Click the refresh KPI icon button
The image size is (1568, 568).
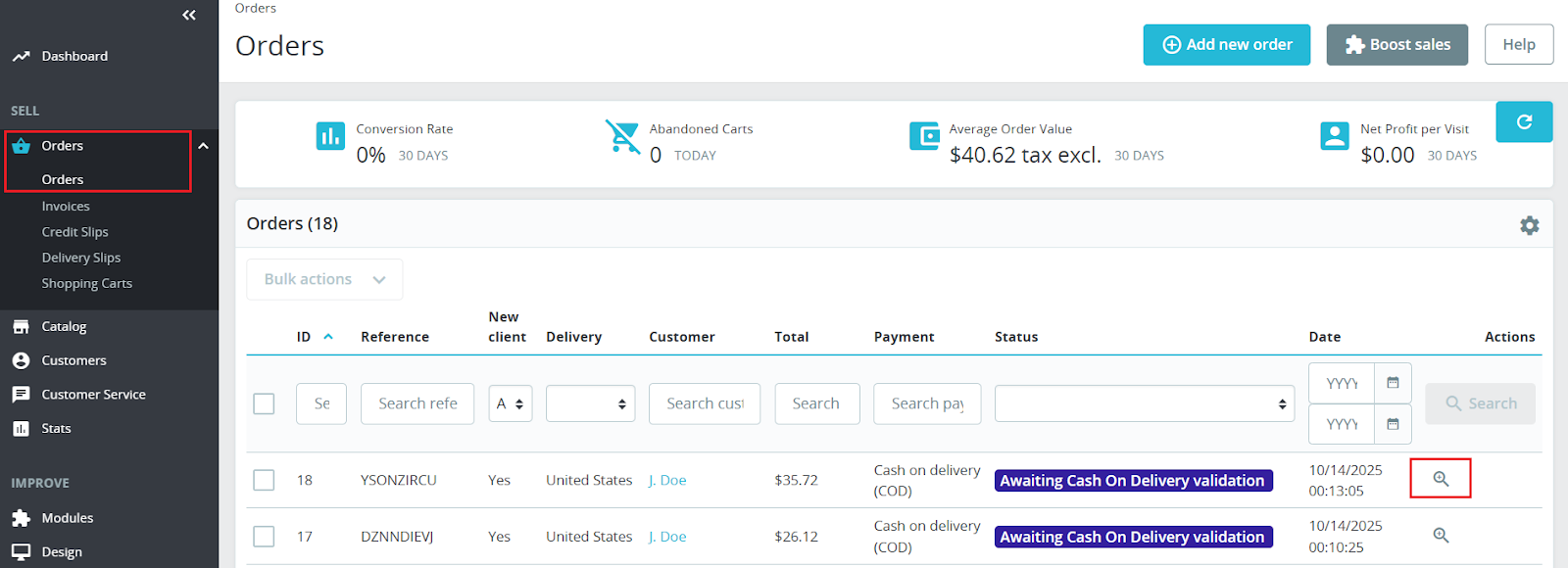pyautogui.click(x=1524, y=121)
